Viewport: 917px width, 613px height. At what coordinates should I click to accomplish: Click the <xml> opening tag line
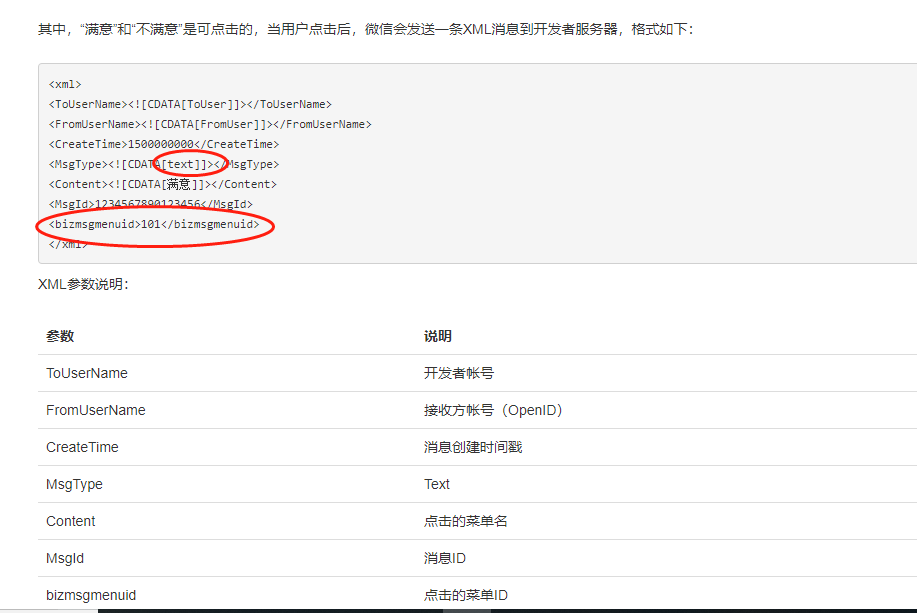point(65,84)
